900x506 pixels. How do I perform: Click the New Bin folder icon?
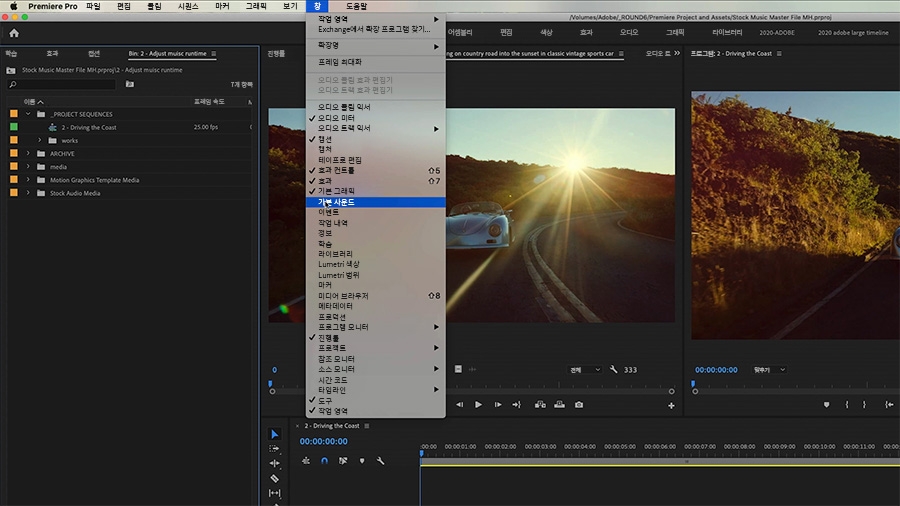pos(130,85)
